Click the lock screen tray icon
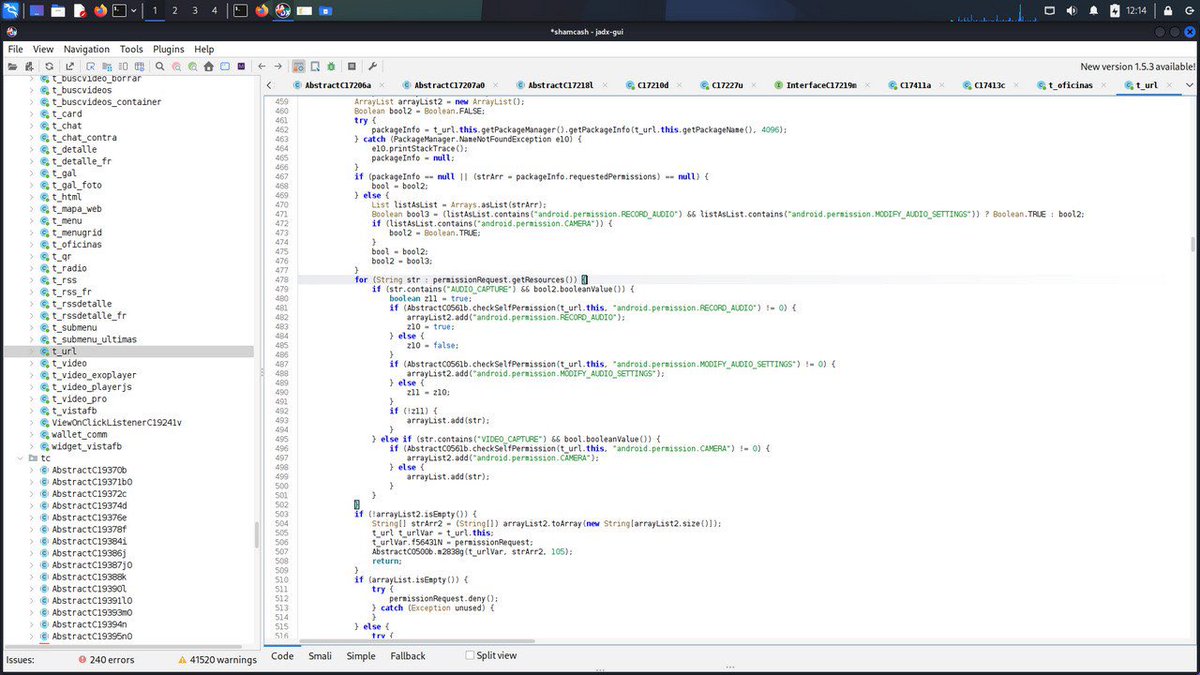Screen dimensions: 1200x675 click(x=1168, y=11)
